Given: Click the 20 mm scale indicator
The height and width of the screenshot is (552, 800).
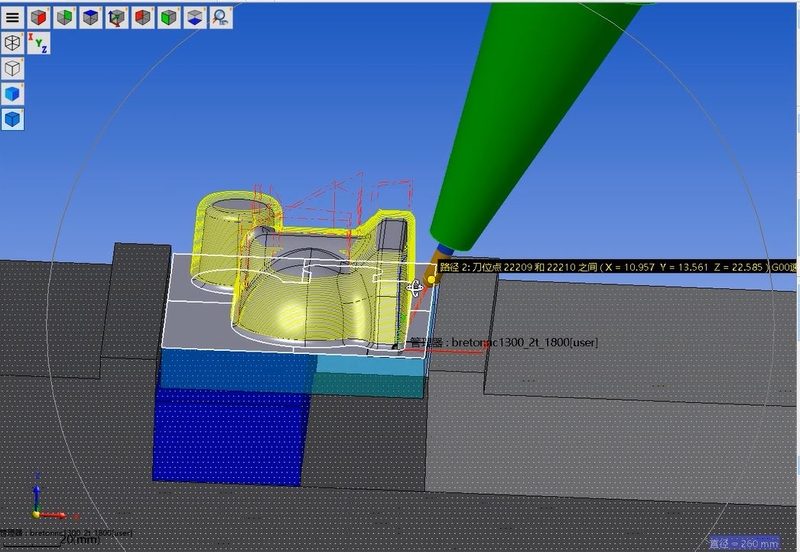Looking at the screenshot, I should point(80,539).
